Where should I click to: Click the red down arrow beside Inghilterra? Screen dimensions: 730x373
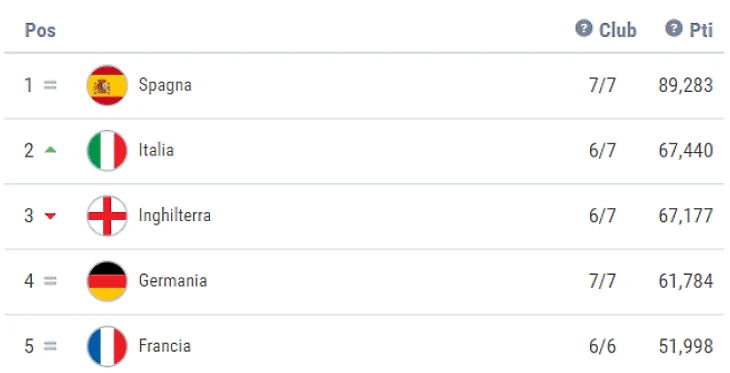point(50,216)
